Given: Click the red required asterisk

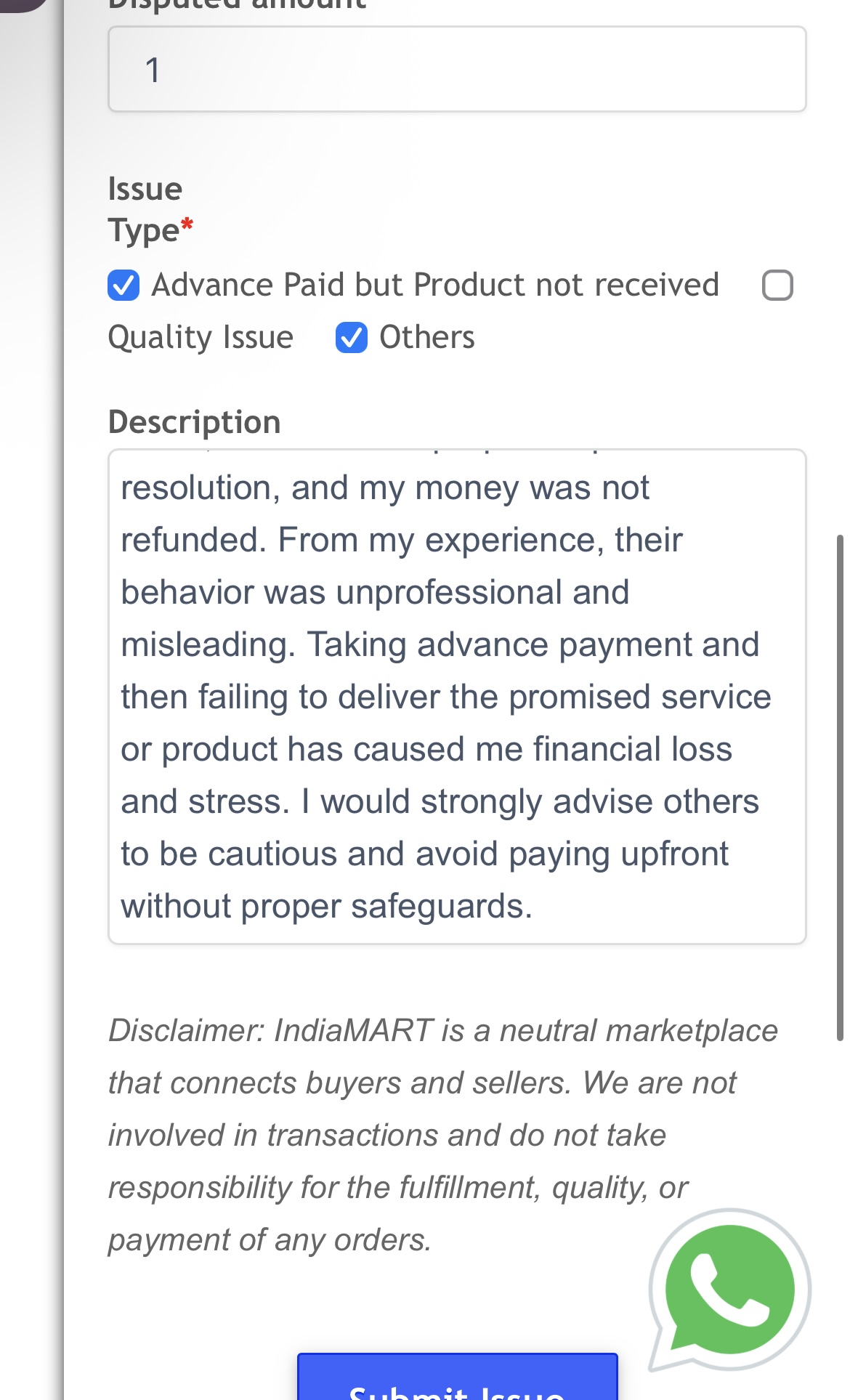Looking at the screenshot, I should (187, 225).
